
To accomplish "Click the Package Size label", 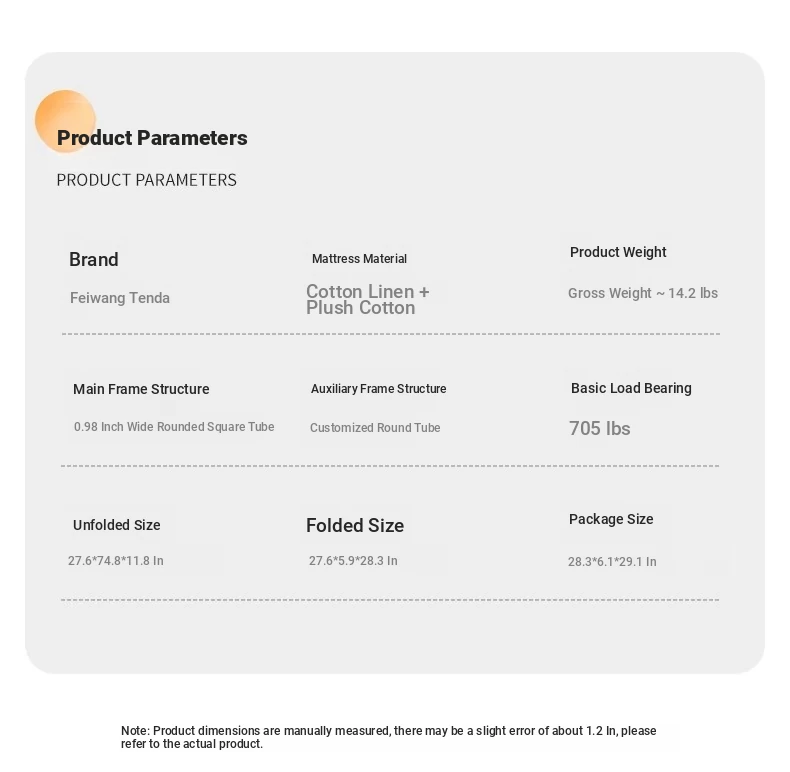I will pos(611,519).
